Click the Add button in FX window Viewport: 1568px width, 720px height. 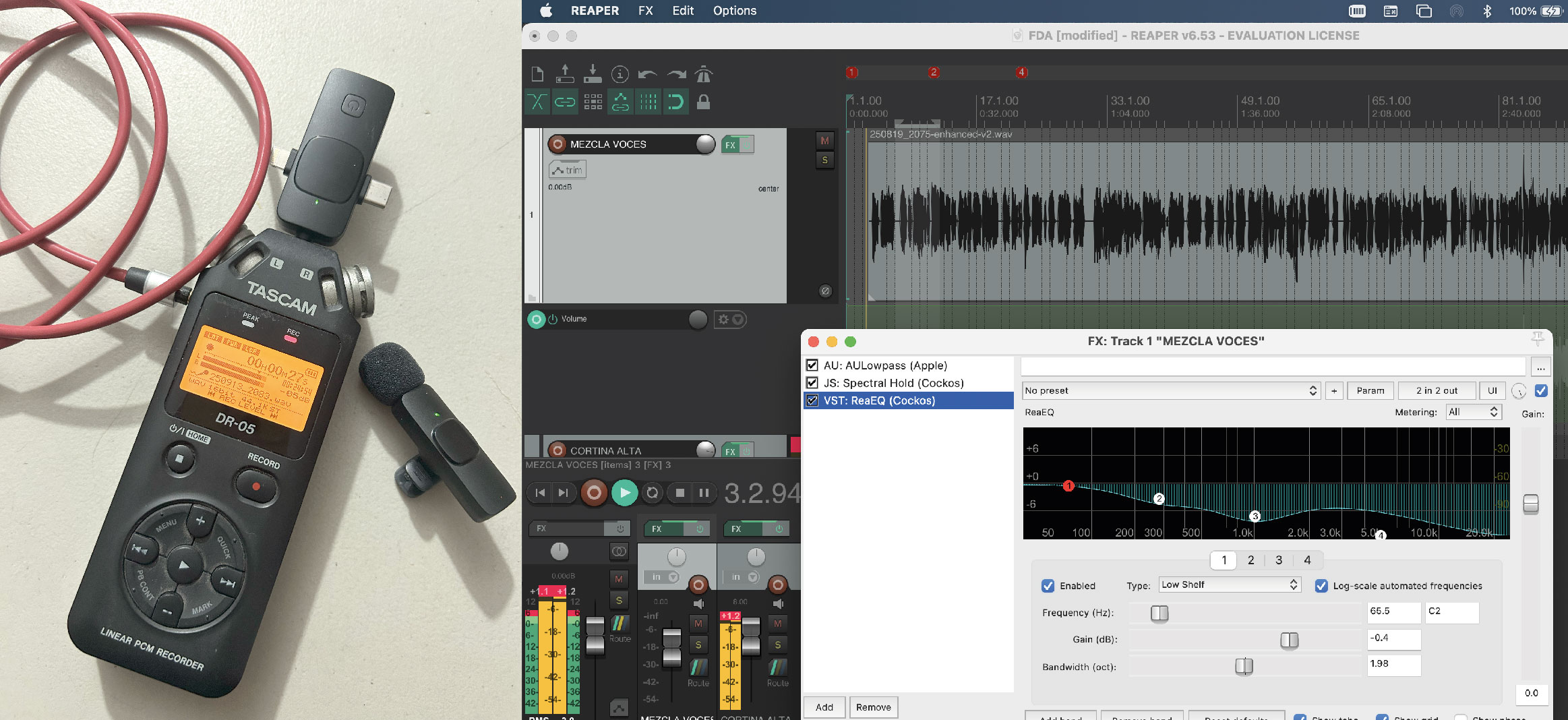[x=824, y=707]
